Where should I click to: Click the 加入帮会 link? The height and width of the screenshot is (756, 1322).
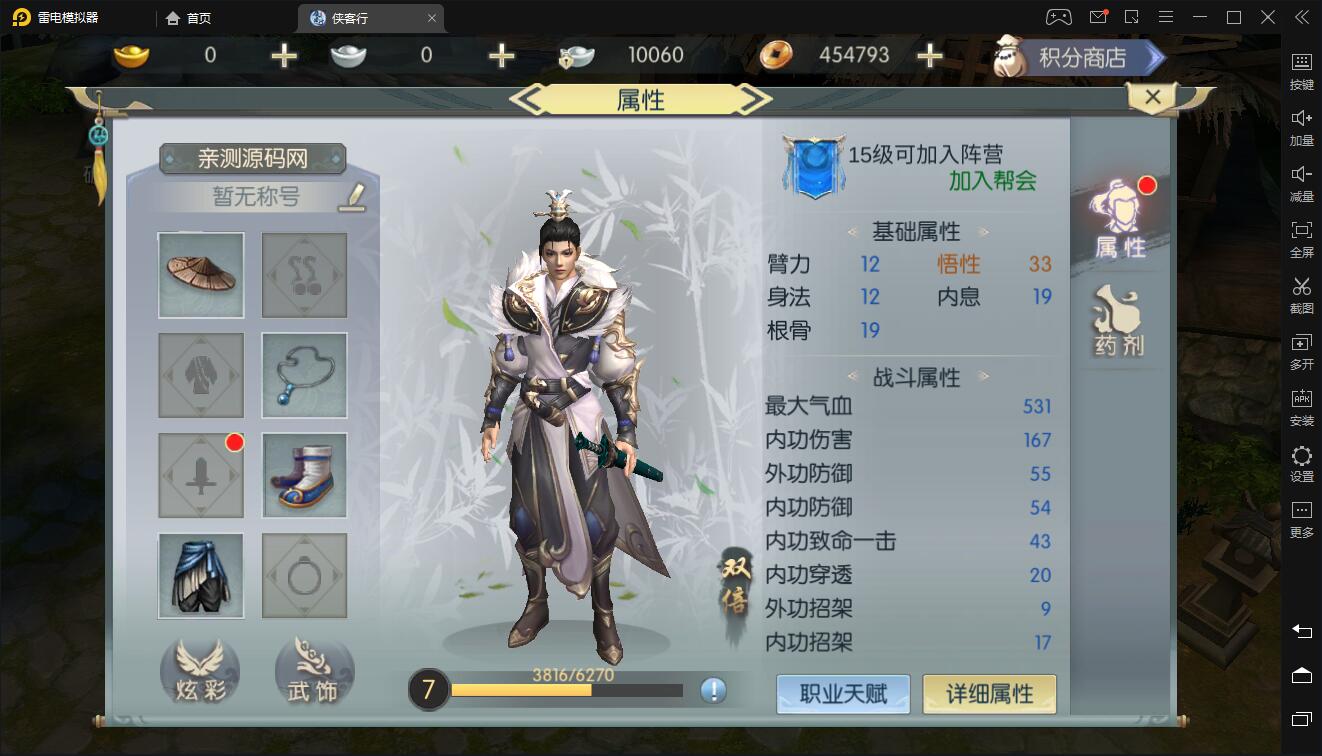[992, 181]
